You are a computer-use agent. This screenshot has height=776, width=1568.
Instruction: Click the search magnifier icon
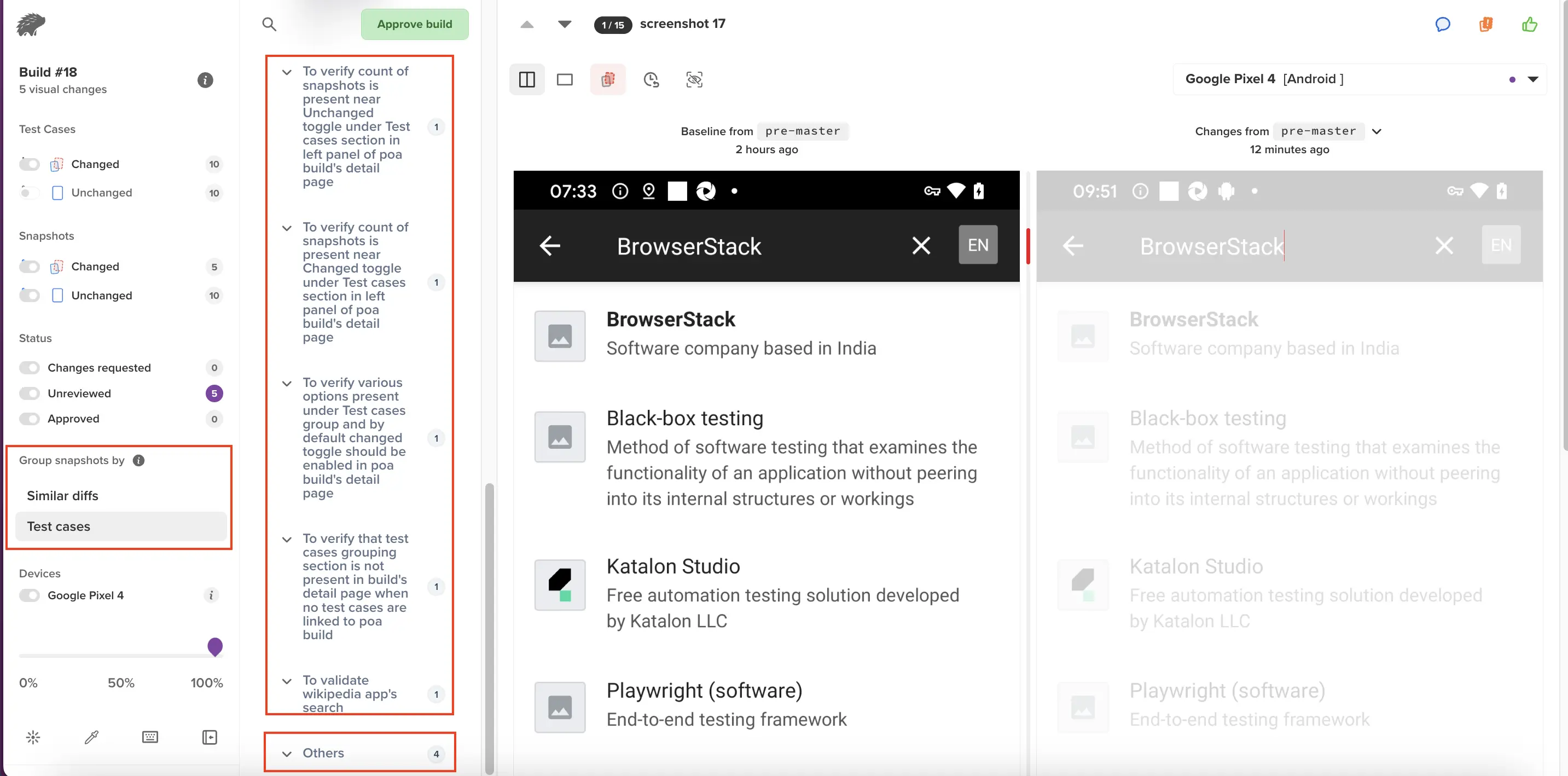point(269,24)
